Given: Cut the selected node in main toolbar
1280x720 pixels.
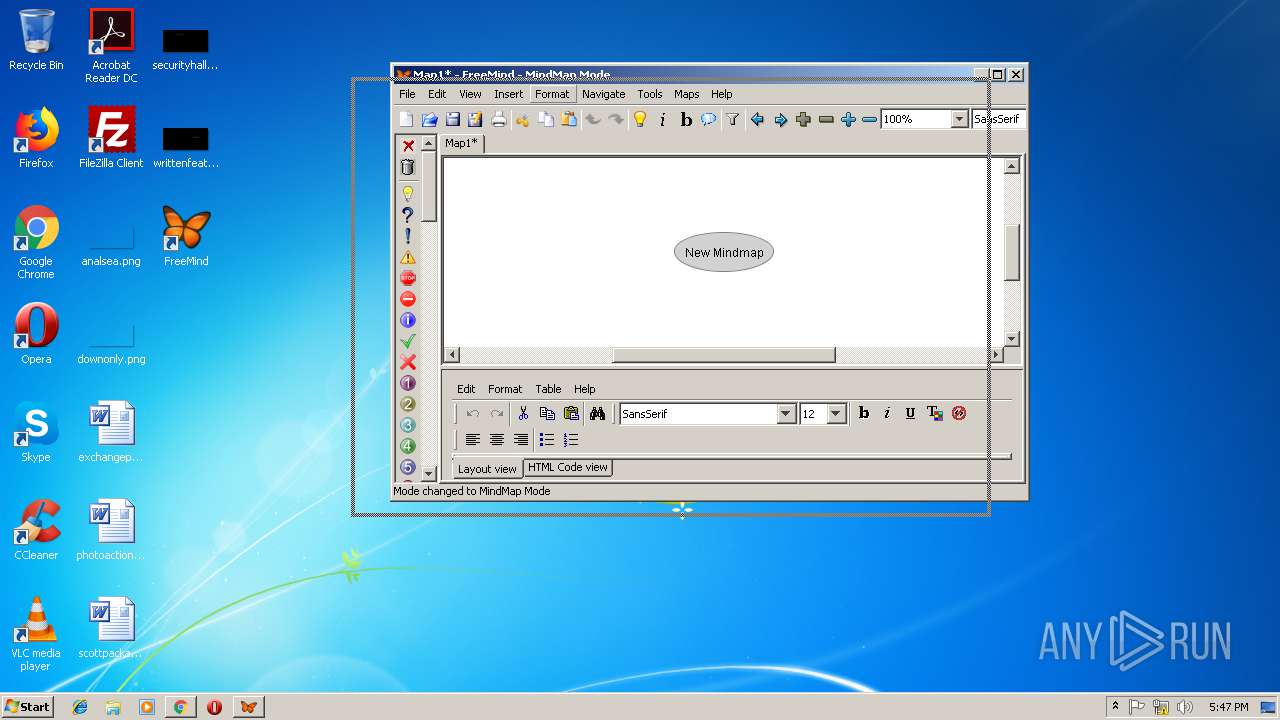Looking at the screenshot, I should pyautogui.click(x=522, y=119).
